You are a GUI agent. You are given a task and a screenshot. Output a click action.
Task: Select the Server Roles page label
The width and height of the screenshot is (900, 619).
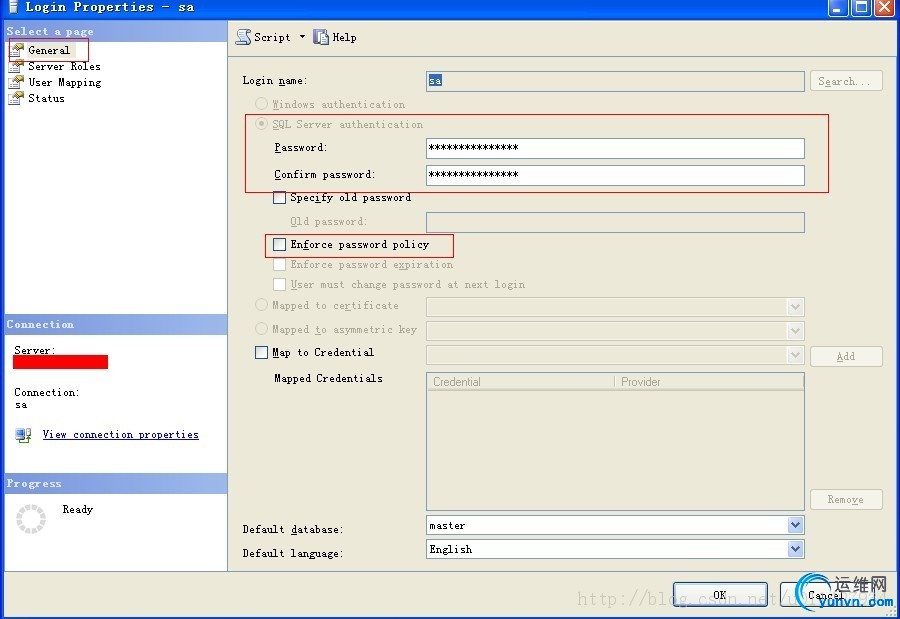tap(64, 66)
